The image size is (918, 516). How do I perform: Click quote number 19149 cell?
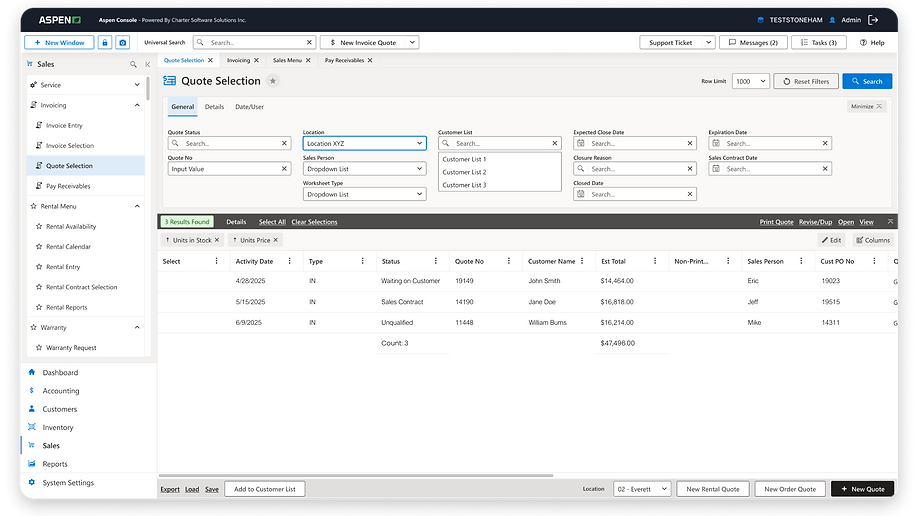pyautogui.click(x=464, y=281)
